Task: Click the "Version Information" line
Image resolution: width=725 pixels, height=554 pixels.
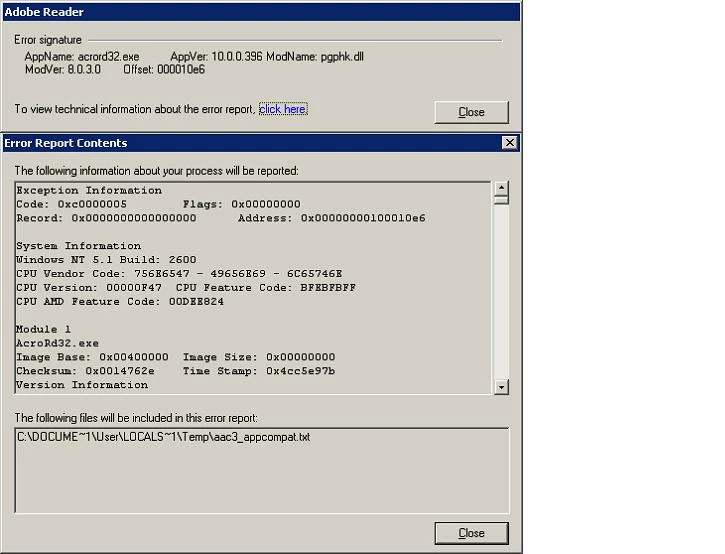Action: [82, 384]
